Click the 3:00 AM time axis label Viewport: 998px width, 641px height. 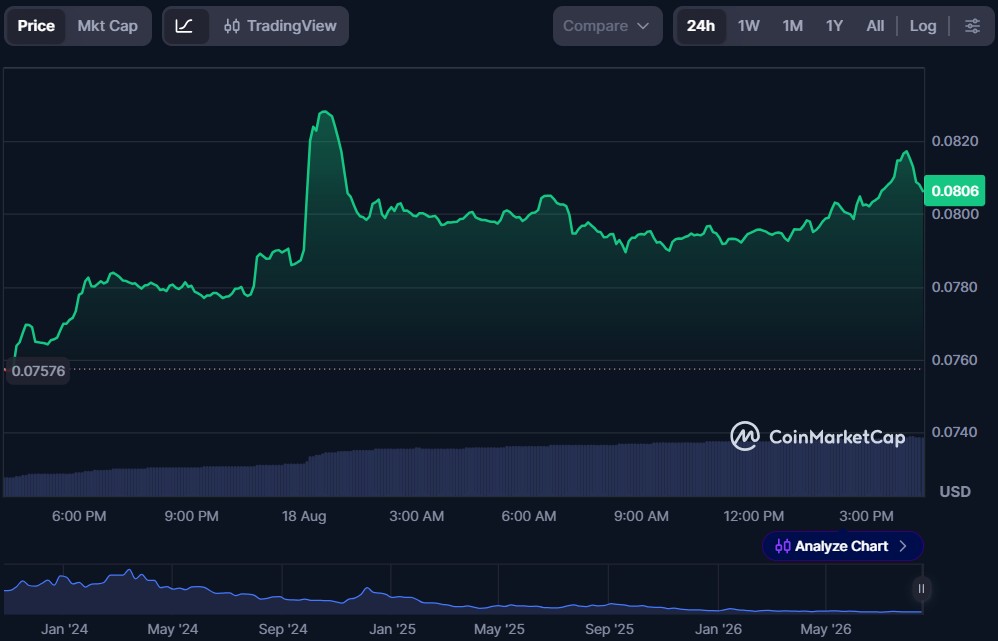click(416, 516)
